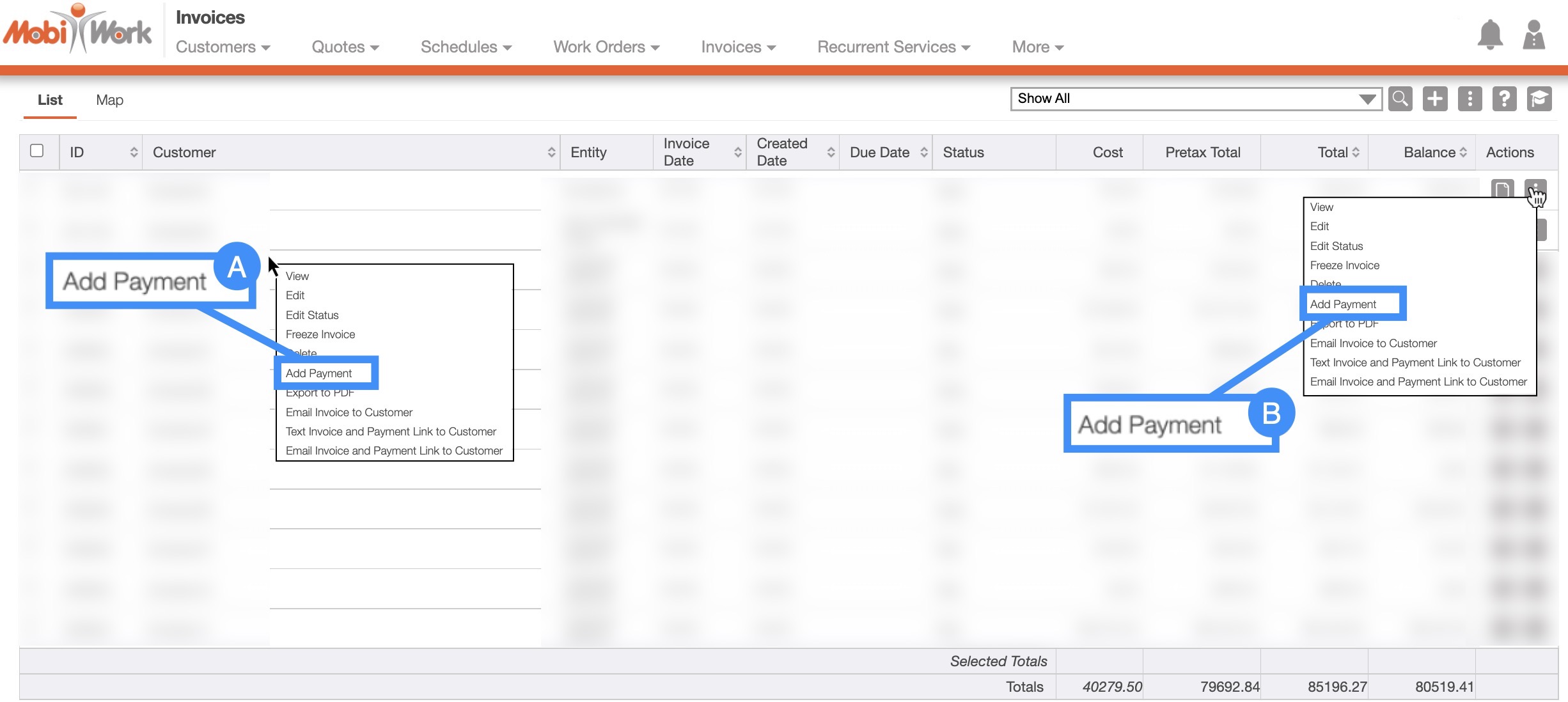Choose Email Invoice to Customer on right
Image resolution: width=1568 pixels, height=702 pixels.
pyautogui.click(x=1373, y=343)
